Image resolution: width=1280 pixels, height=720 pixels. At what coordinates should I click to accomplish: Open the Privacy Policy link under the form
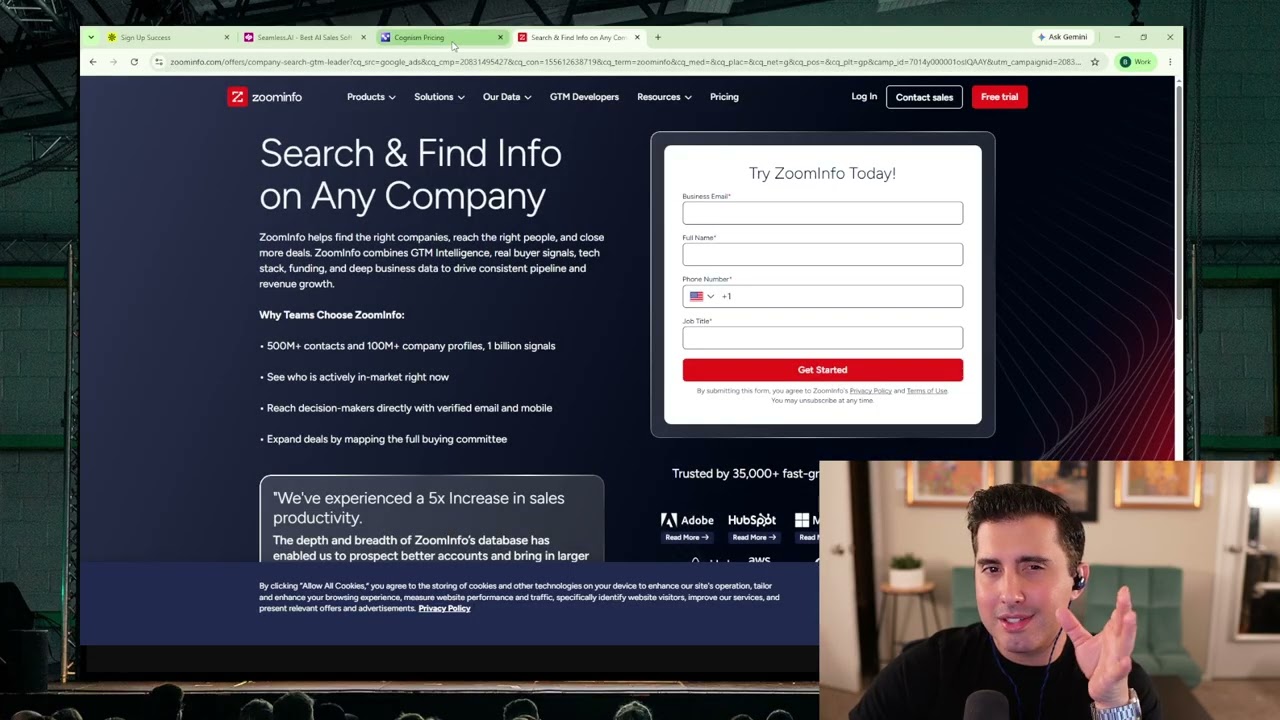(x=870, y=391)
